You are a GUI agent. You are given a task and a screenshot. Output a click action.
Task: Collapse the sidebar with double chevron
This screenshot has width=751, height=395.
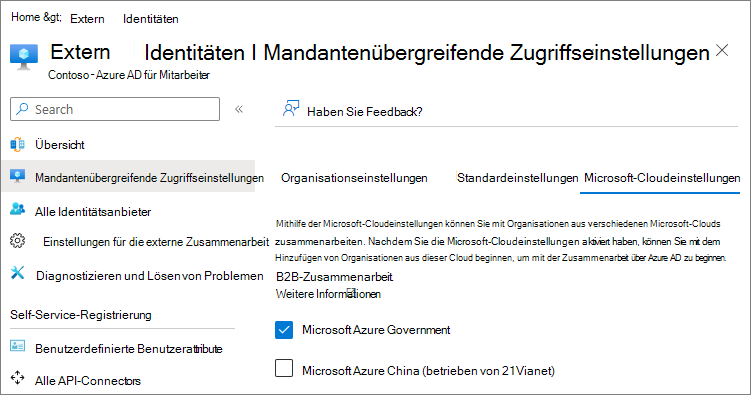click(239, 109)
